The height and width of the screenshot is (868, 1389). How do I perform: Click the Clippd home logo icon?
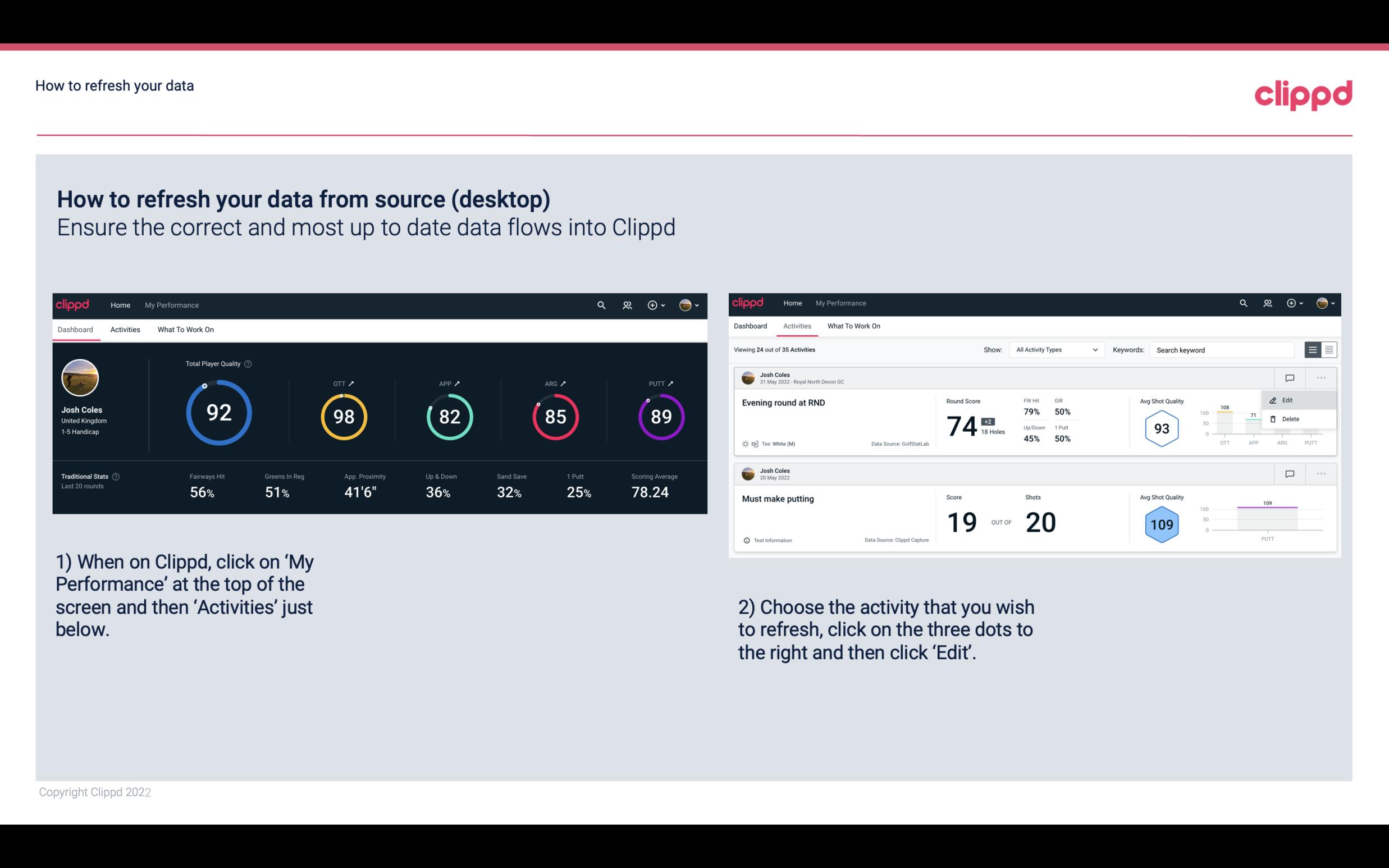73,304
